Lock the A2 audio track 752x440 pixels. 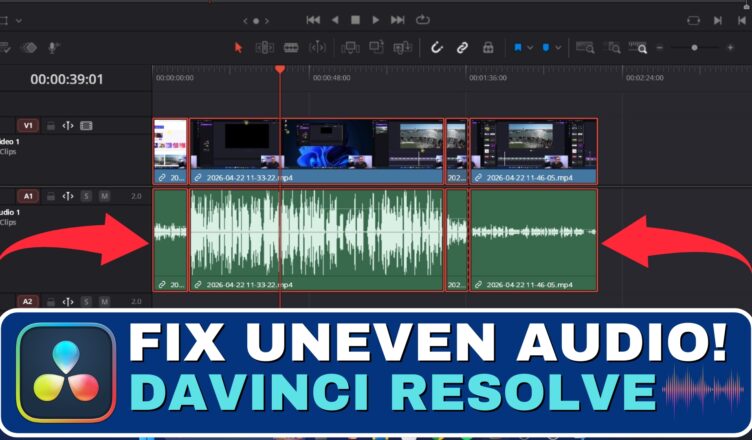(x=50, y=302)
